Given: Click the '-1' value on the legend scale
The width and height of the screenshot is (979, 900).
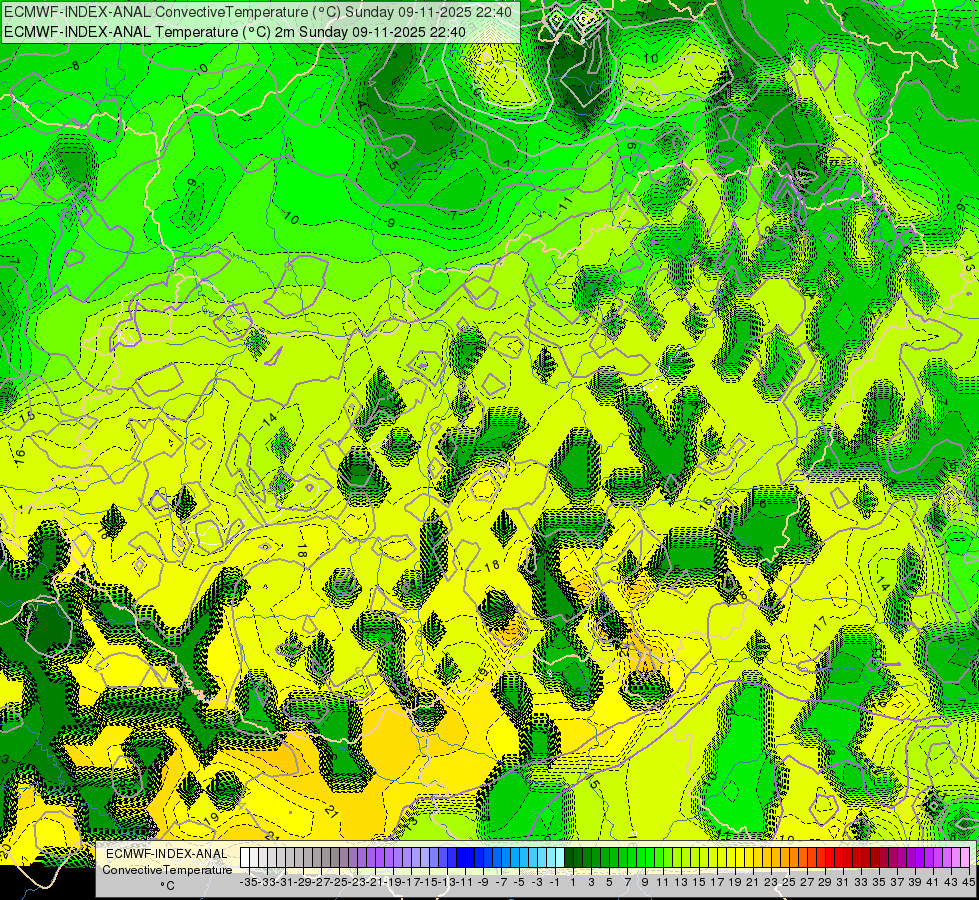Looking at the screenshot, I should pos(554,882).
